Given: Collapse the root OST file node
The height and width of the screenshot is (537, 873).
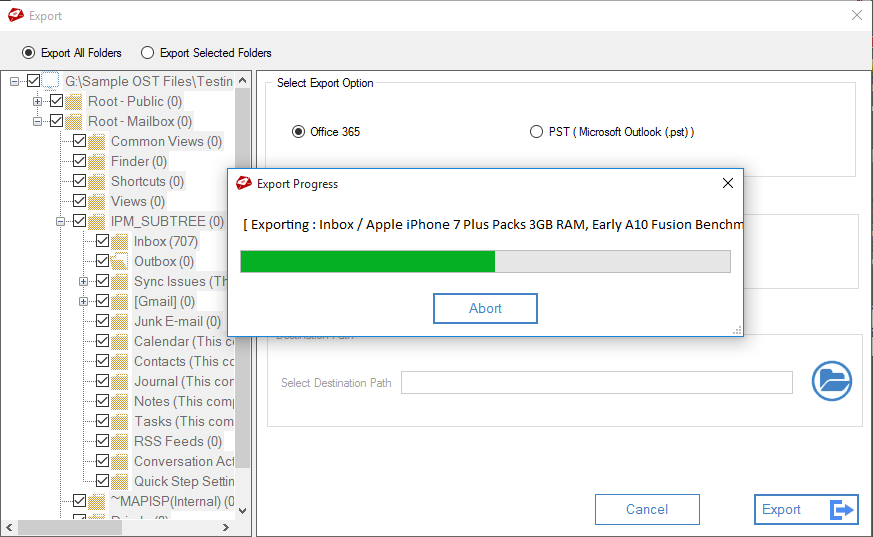Looking at the screenshot, I should [14, 81].
